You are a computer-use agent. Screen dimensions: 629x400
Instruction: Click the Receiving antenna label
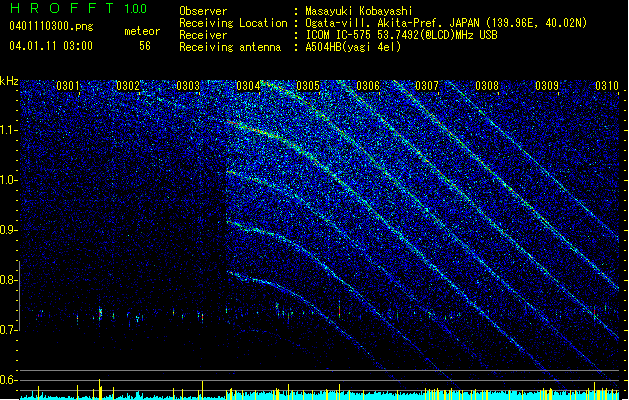pyautogui.click(x=230, y=47)
